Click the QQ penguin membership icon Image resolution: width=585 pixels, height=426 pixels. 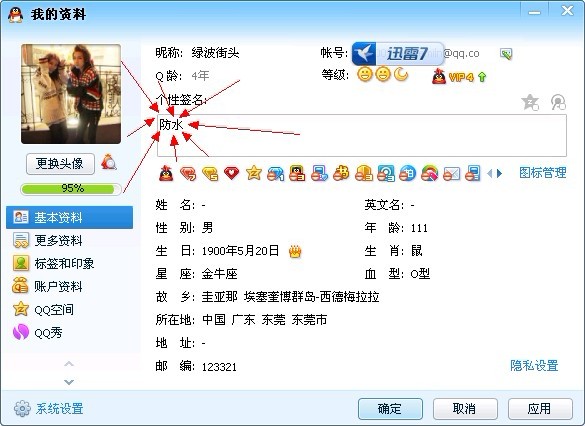click(x=166, y=173)
